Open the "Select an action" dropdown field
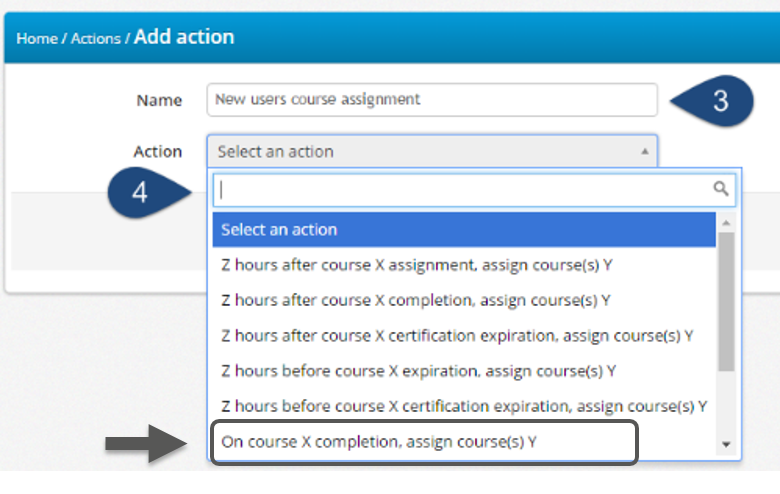 click(431, 152)
